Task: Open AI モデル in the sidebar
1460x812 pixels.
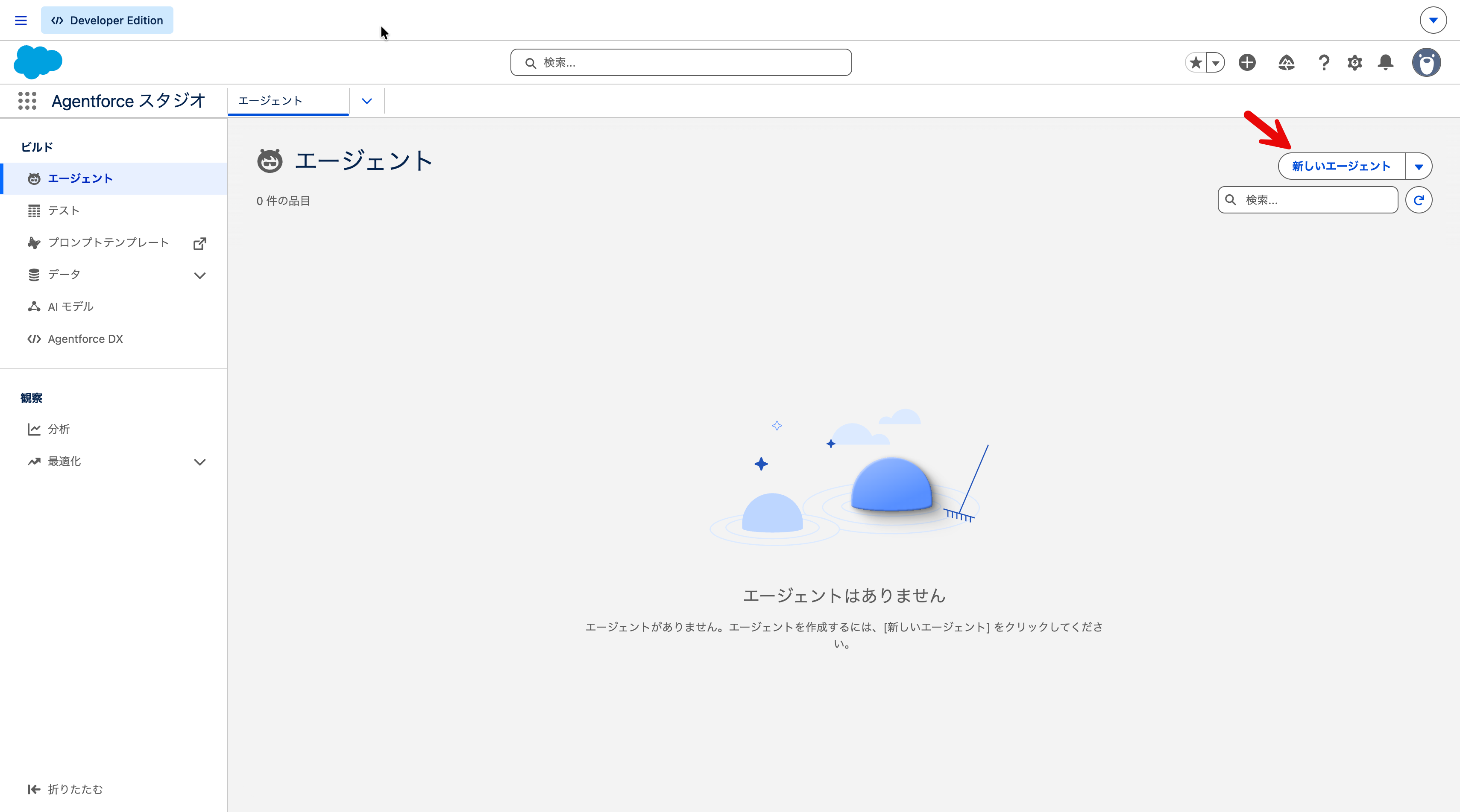Action: coord(70,307)
